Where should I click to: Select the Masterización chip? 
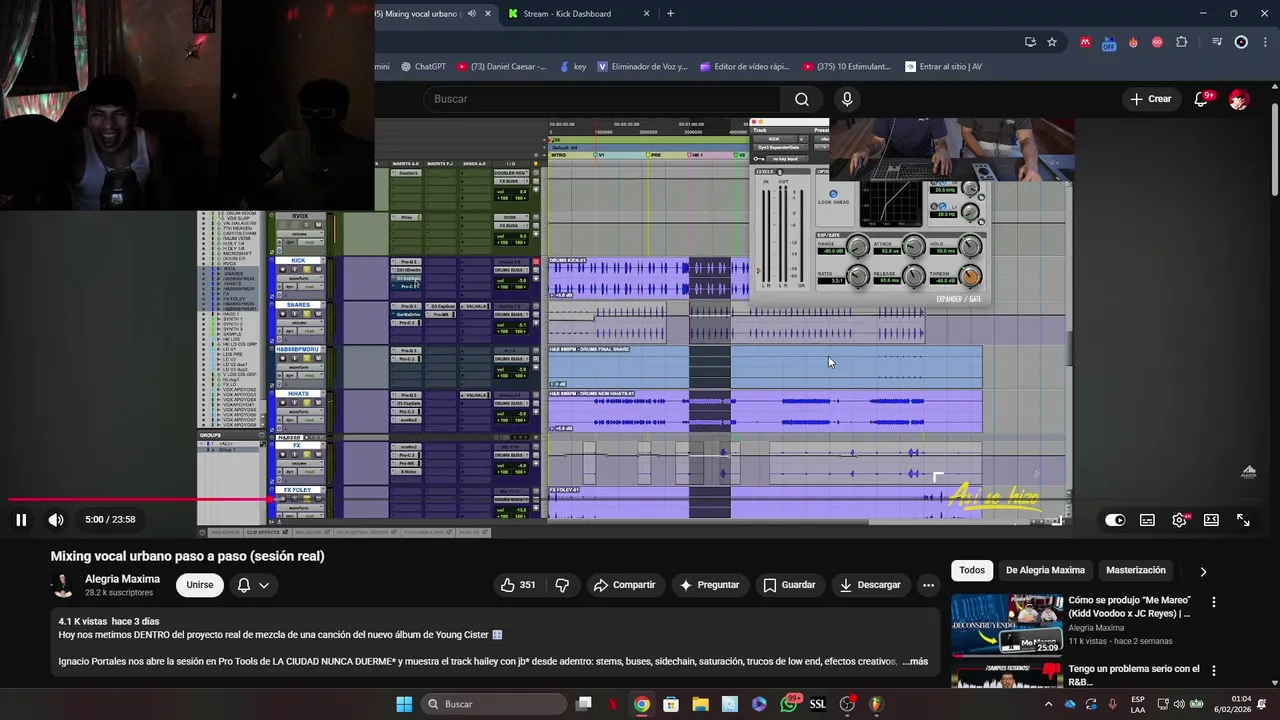point(1136,570)
